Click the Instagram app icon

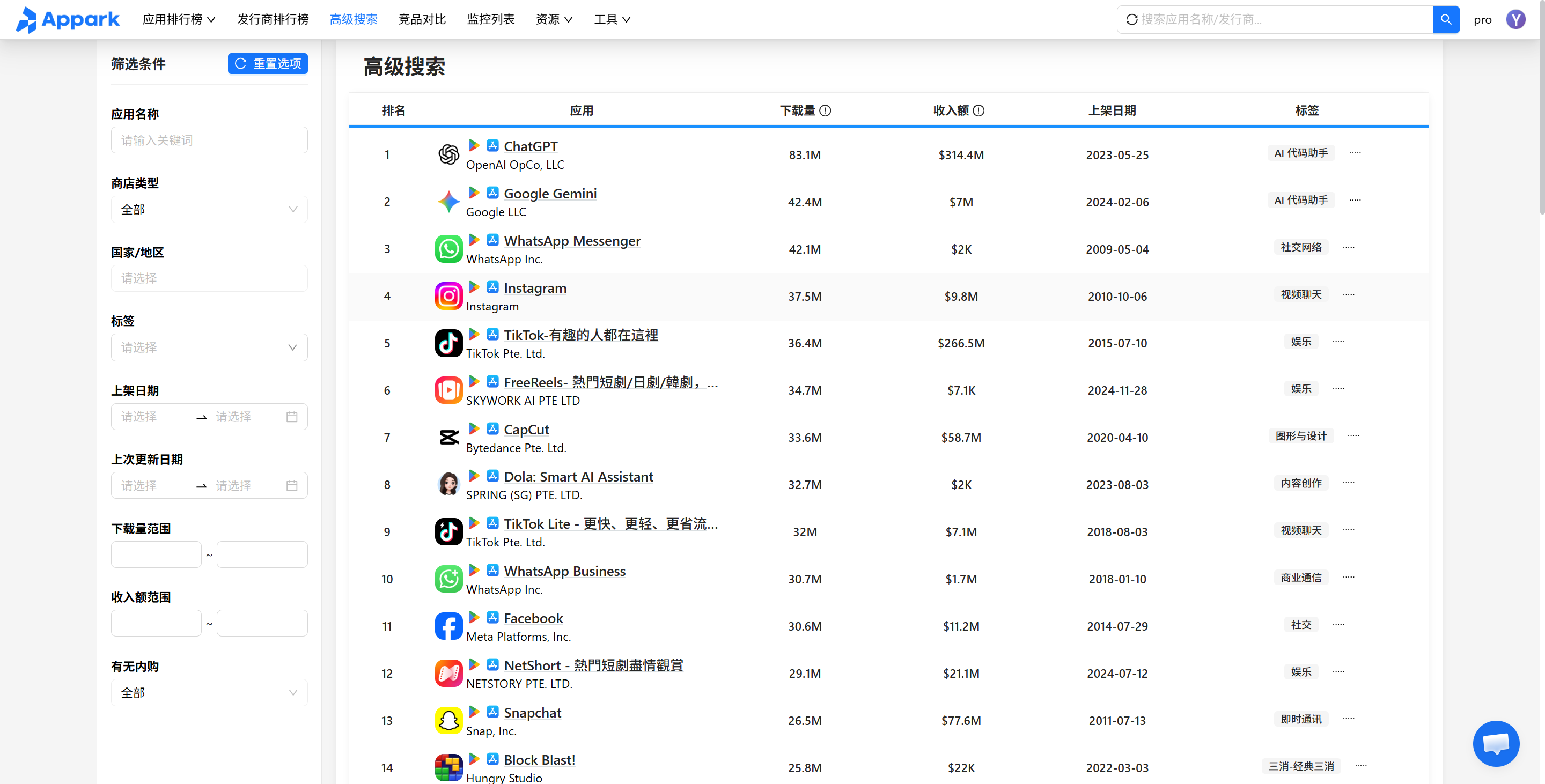pyautogui.click(x=448, y=296)
